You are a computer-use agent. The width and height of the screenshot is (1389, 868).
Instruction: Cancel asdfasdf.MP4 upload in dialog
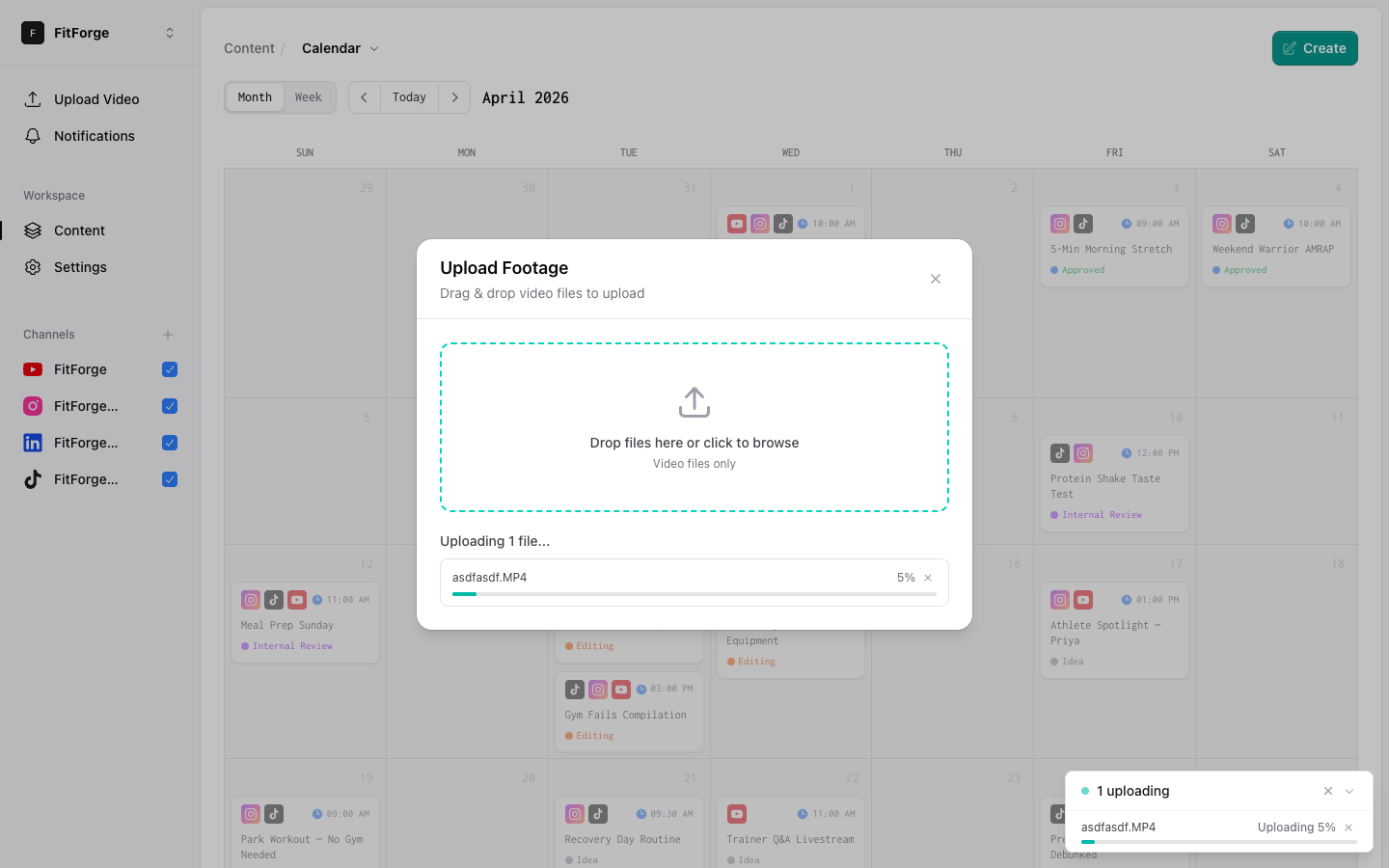coord(928,578)
